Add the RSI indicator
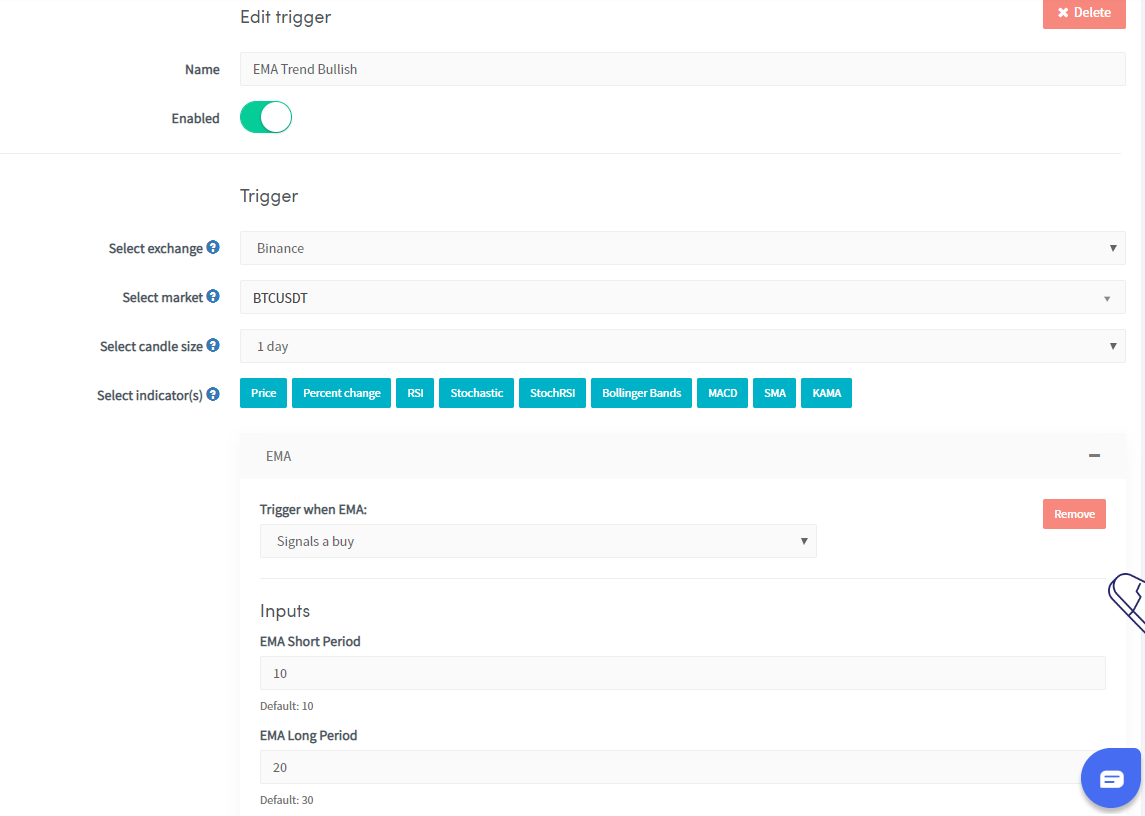1145x816 pixels. point(415,393)
